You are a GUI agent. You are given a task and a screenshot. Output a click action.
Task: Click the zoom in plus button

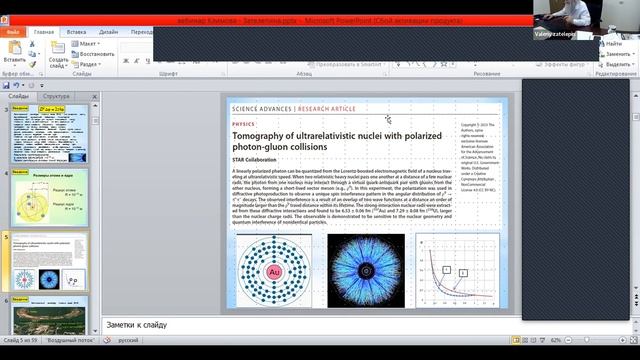point(622,340)
